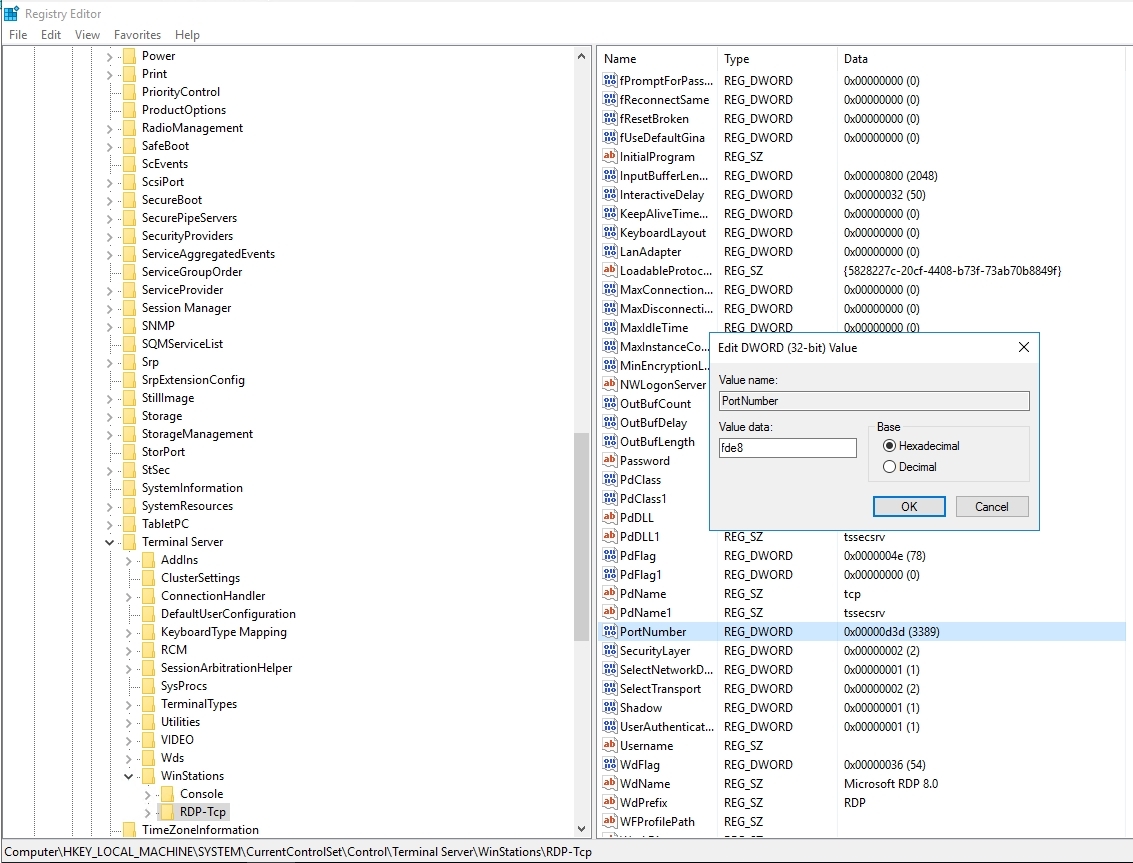Click the string icon beside WdName

pyautogui.click(x=609, y=784)
